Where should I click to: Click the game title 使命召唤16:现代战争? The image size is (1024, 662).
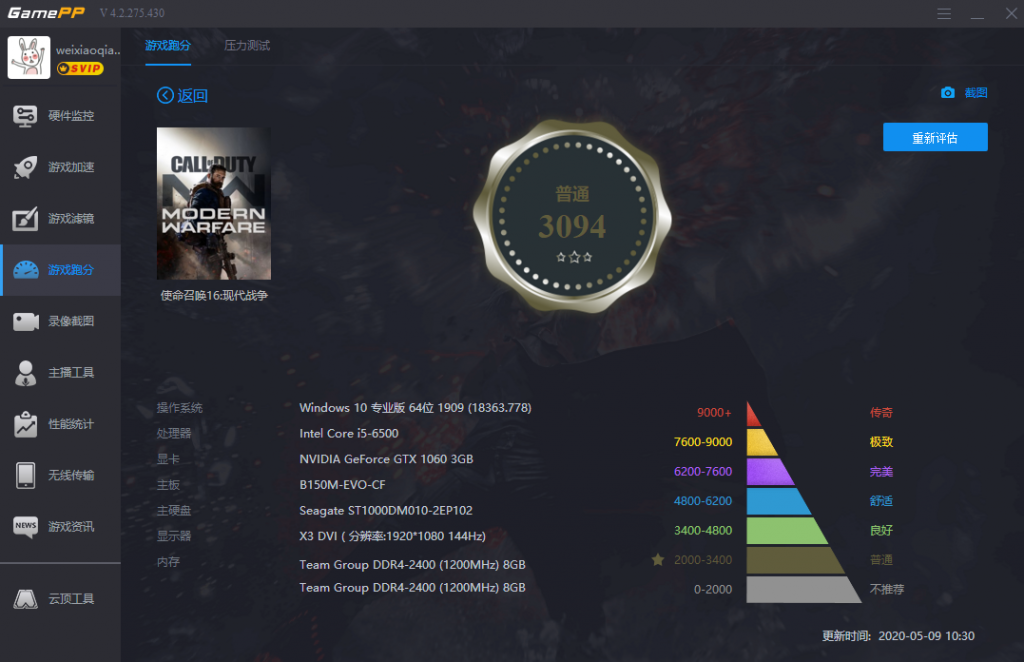point(214,296)
